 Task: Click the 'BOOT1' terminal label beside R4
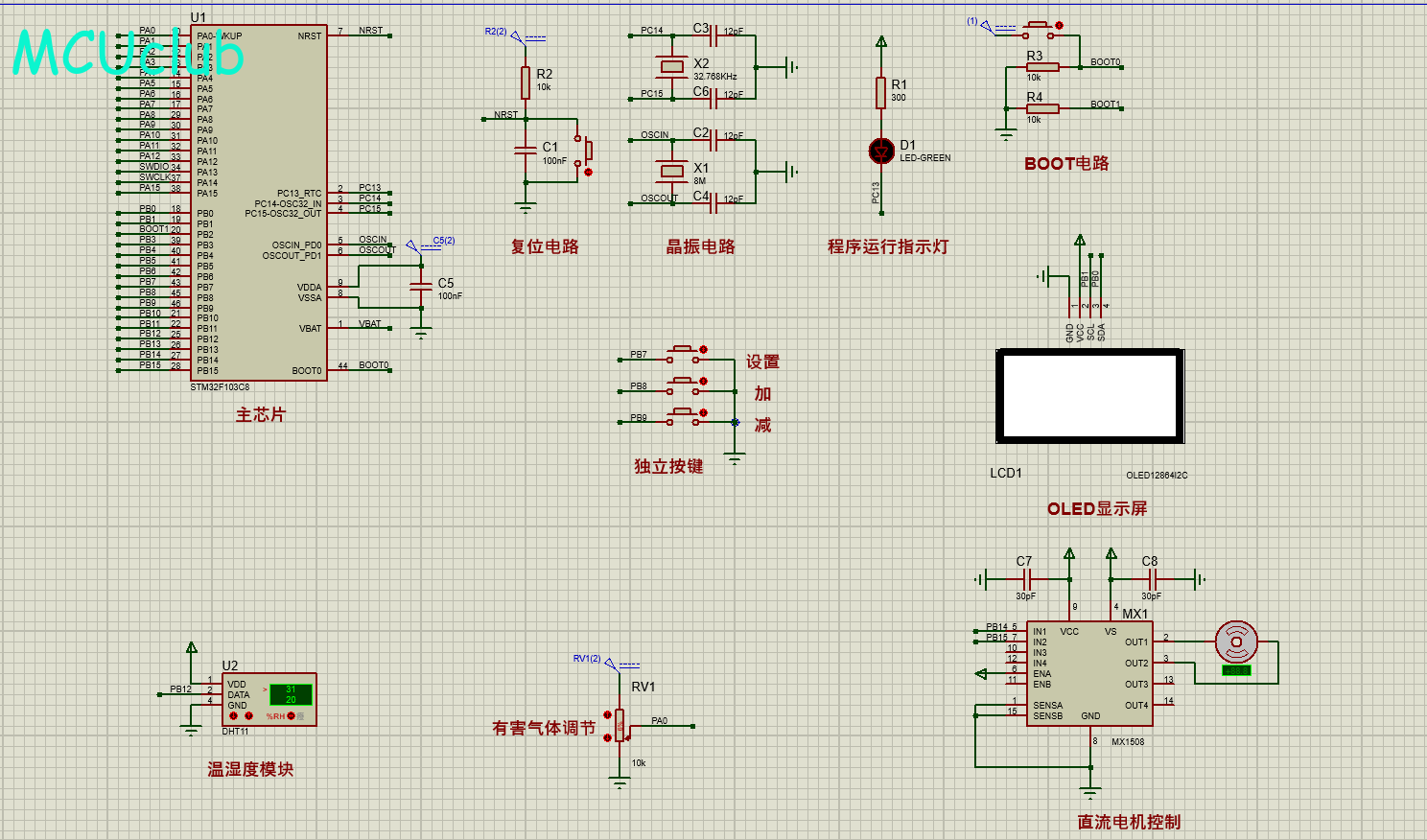pyautogui.click(x=1106, y=105)
